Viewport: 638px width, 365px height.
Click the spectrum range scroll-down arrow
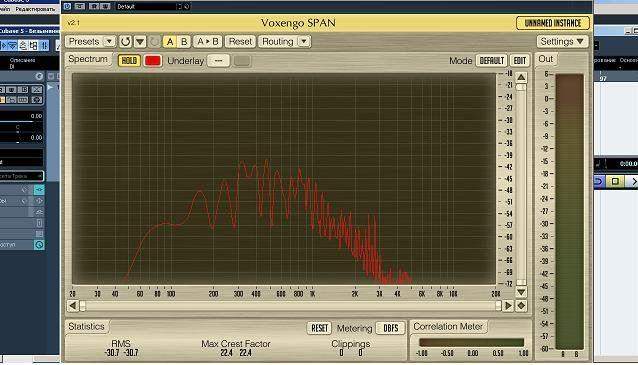tap(521, 292)
